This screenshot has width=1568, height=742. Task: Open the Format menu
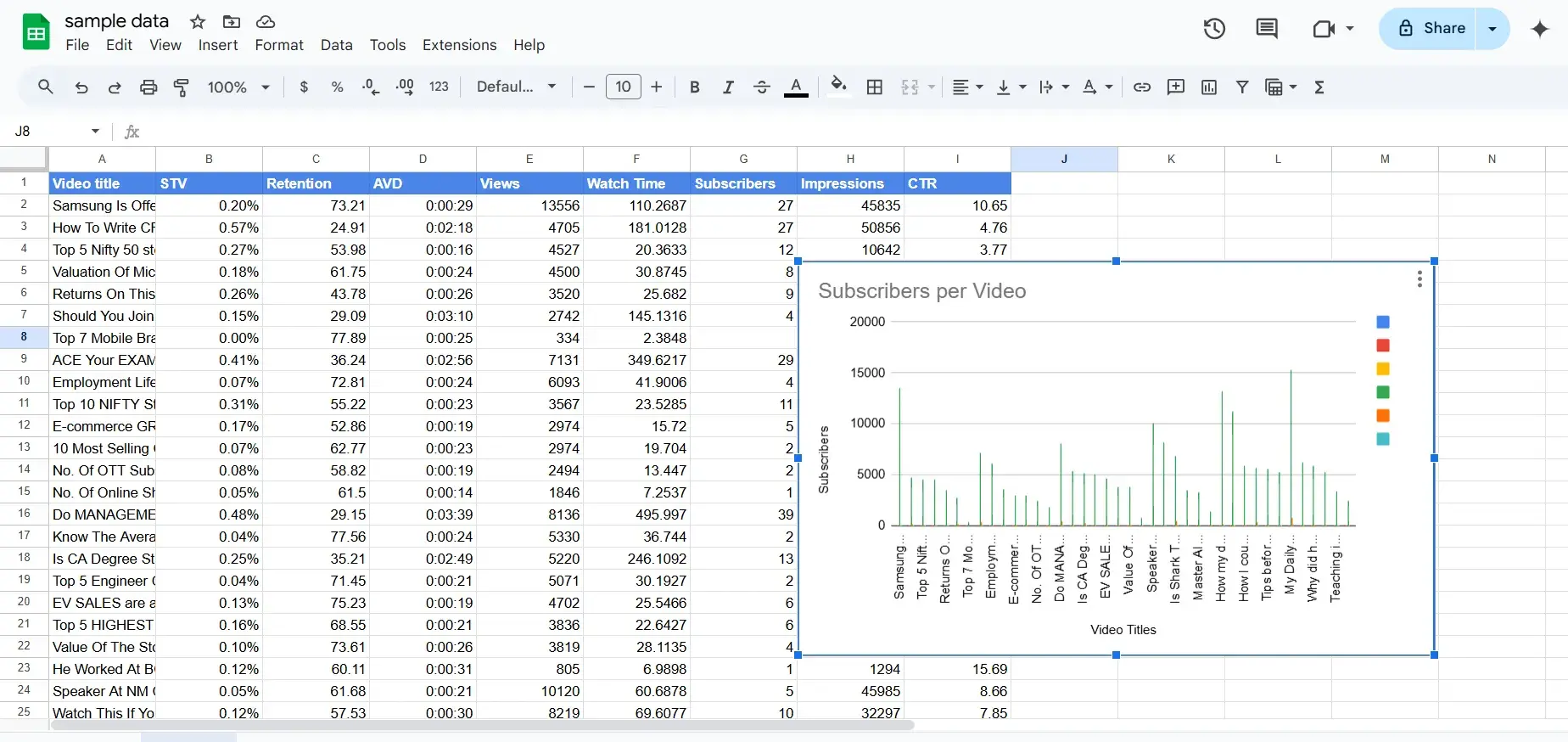pos(279,45)
